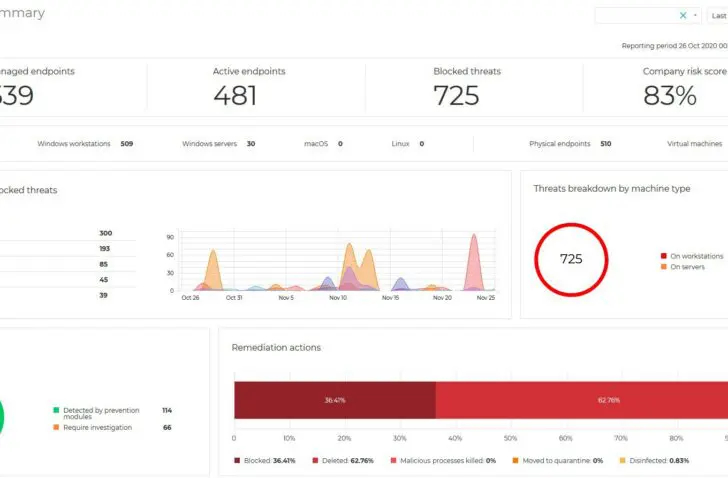Click the Company risk score 83%

(x=670, y=96)
